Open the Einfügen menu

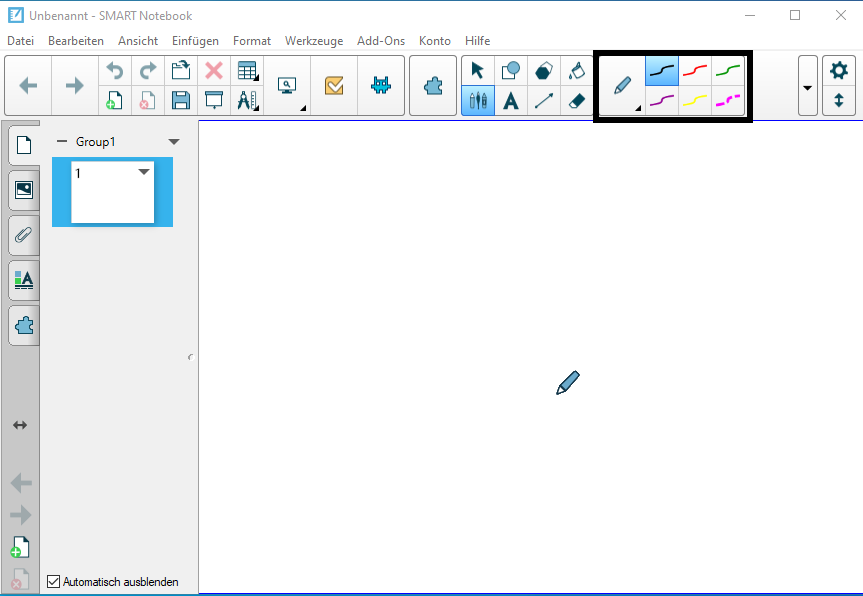(195, 41)
